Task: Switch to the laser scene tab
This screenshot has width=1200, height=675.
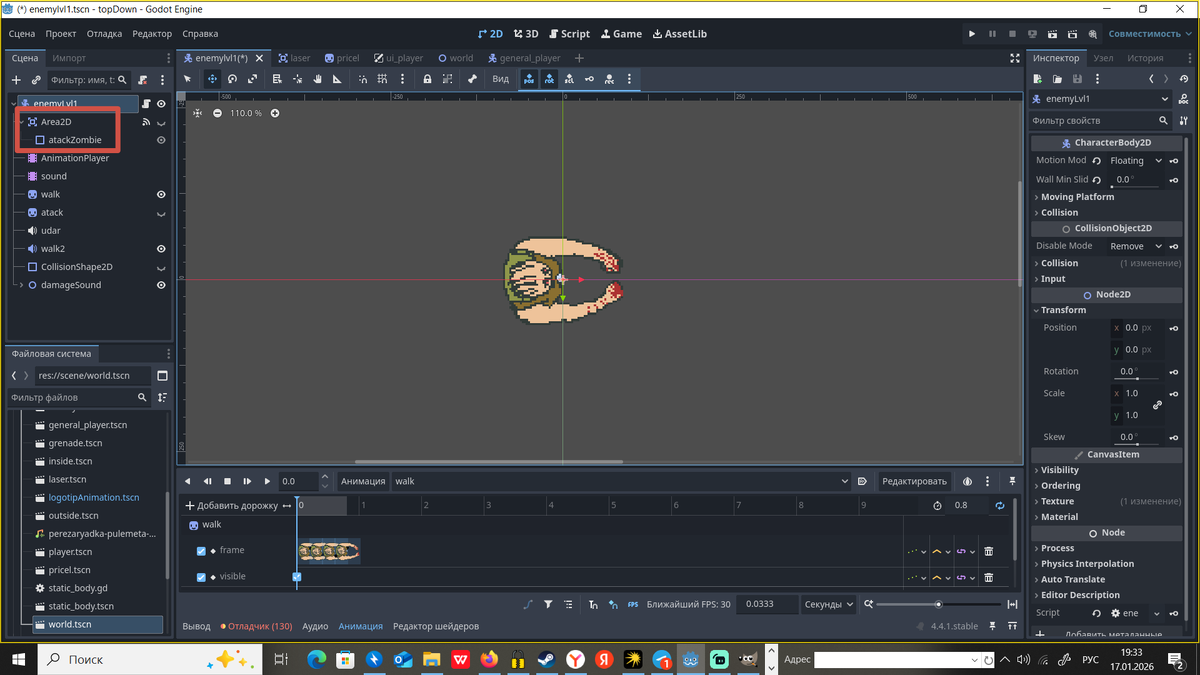Action: point(294,58)
